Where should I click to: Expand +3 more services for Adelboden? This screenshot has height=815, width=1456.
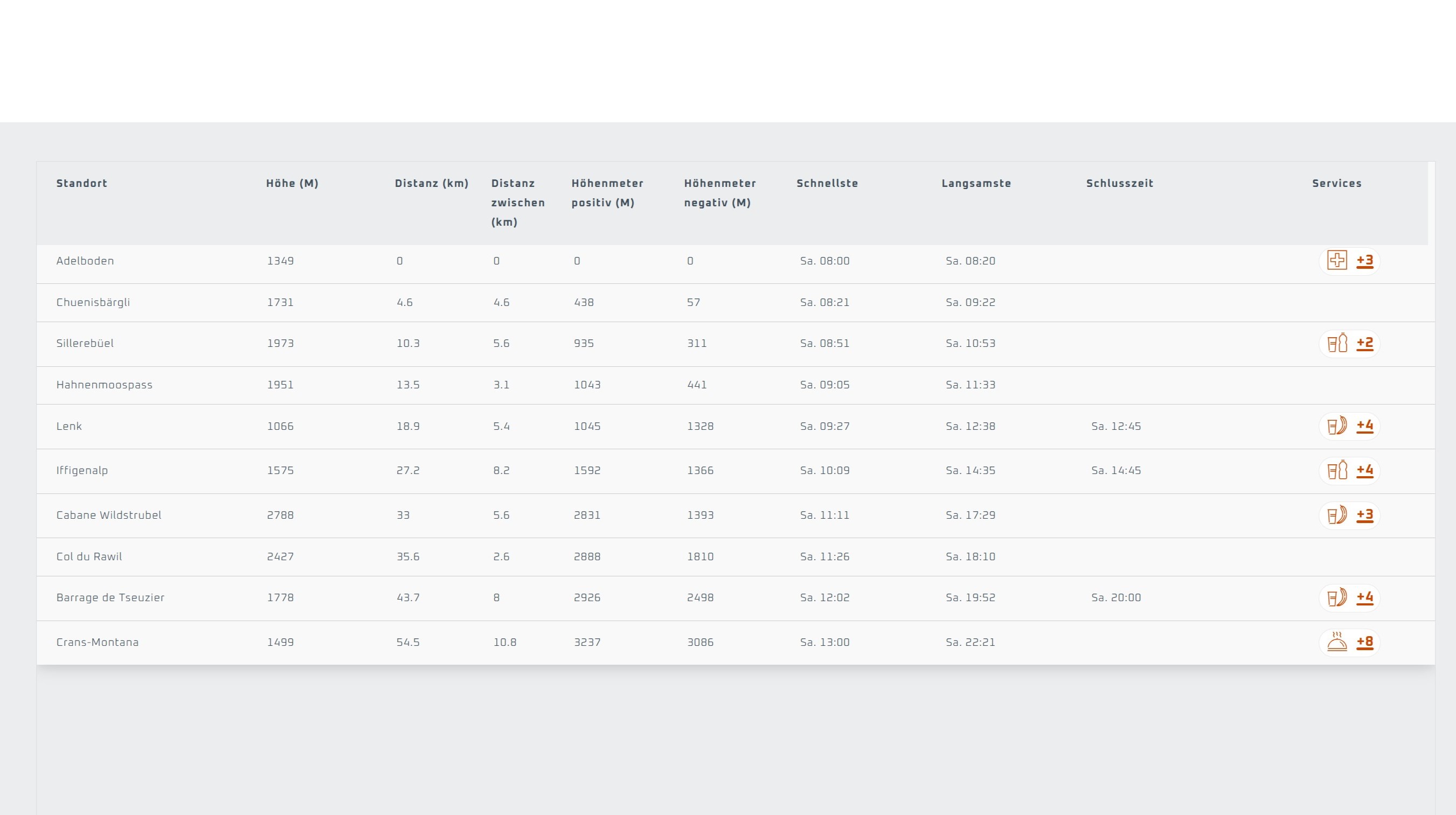(x=1364, y=261)
